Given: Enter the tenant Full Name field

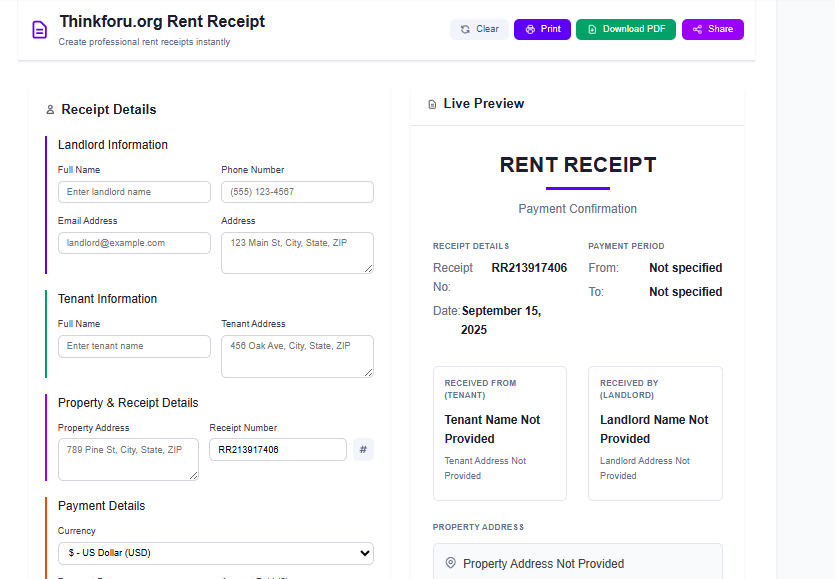Looking at the screenshot, I should [x=134, y=346].
